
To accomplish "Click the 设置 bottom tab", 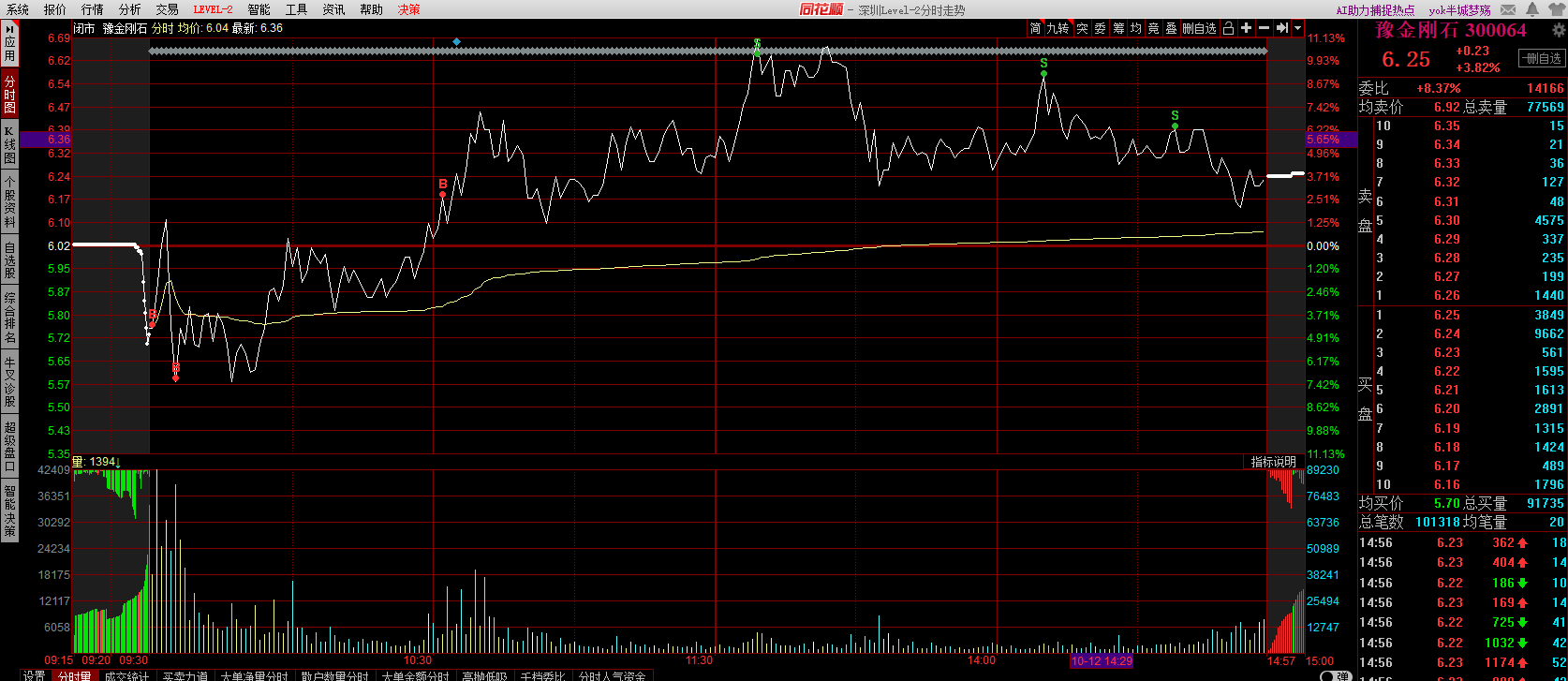I will (x=35, y=675).
